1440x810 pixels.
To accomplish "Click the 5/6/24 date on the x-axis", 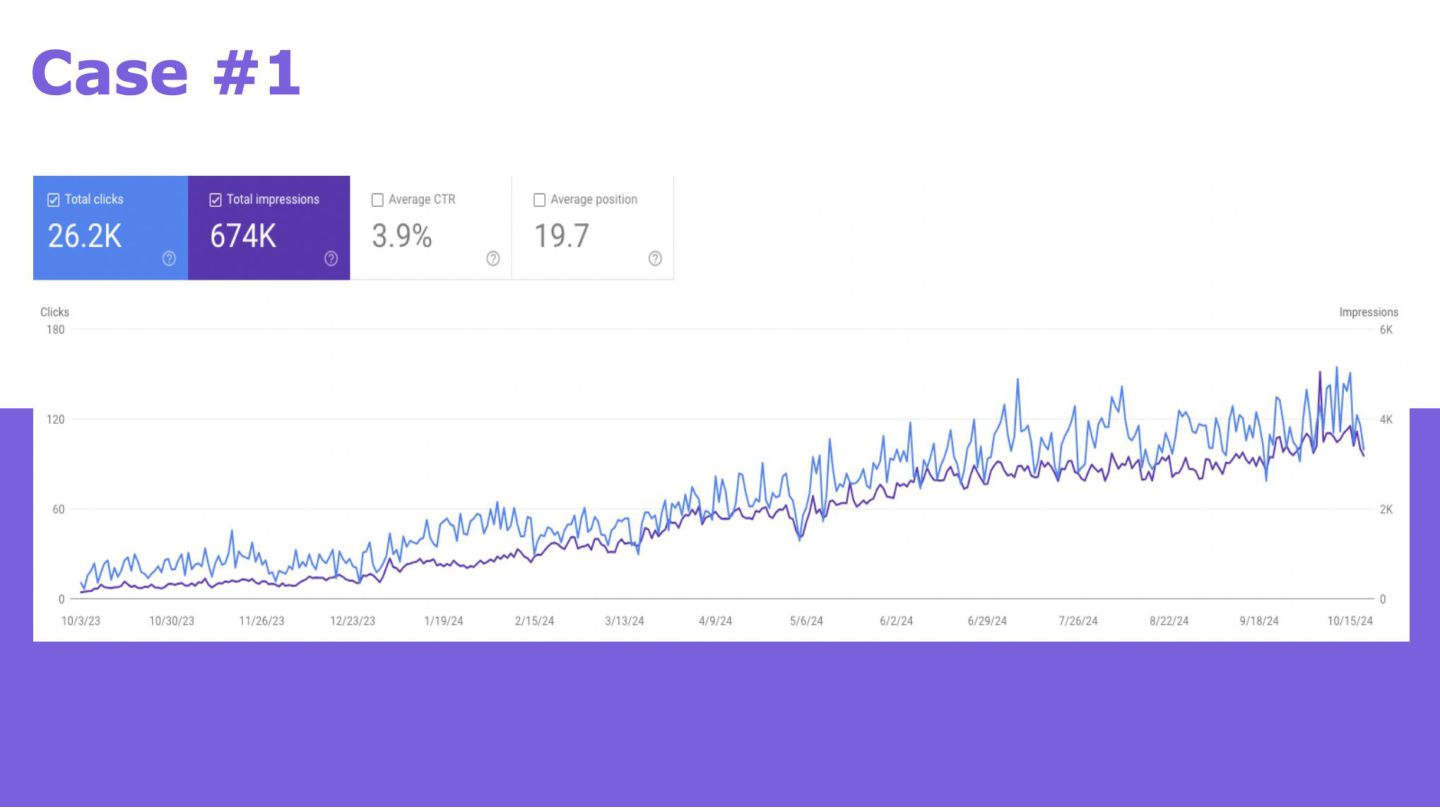I will pyautogui.click(x=806, y=621).
